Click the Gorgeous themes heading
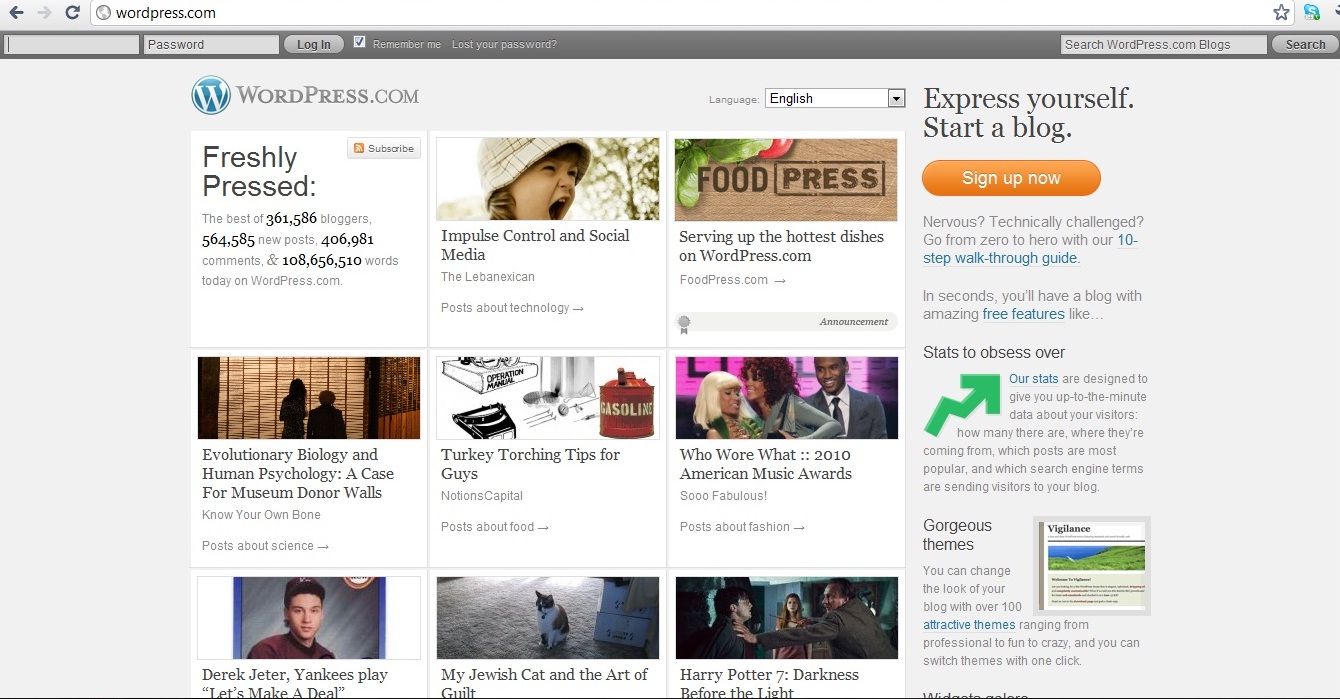1340x699 pixels. pyautogui.click(x=957, y=535)
